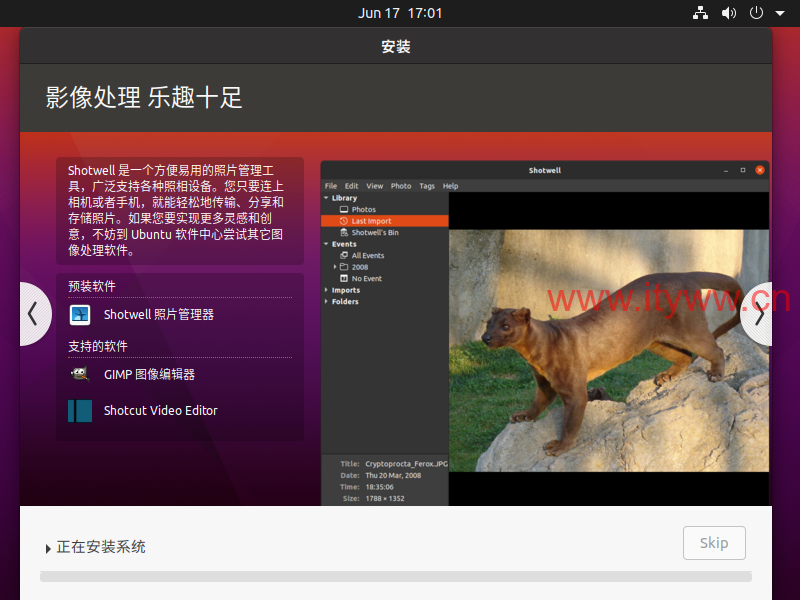Expand the Imports section in Shotwell sidebar
This screenshot has width=800, height=600.
[327, 290]
